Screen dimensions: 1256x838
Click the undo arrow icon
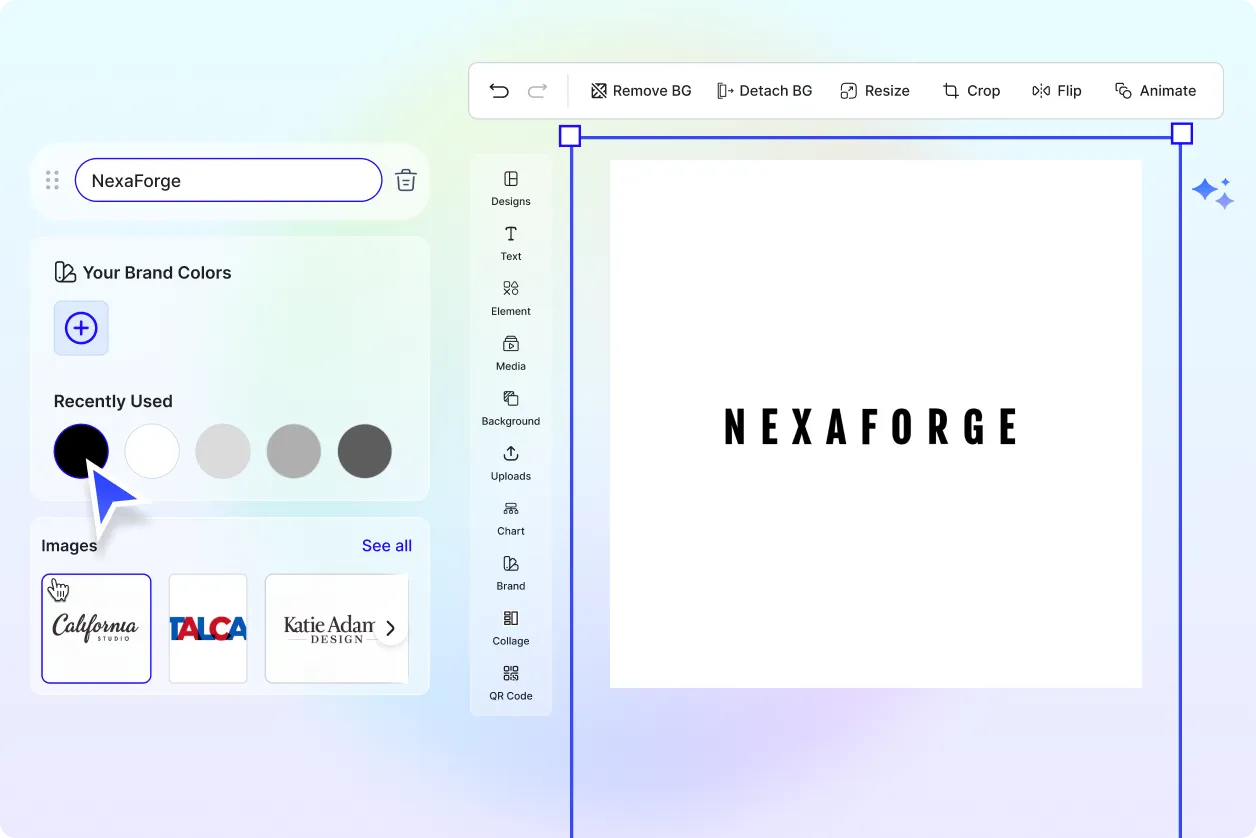click(499, 91)
